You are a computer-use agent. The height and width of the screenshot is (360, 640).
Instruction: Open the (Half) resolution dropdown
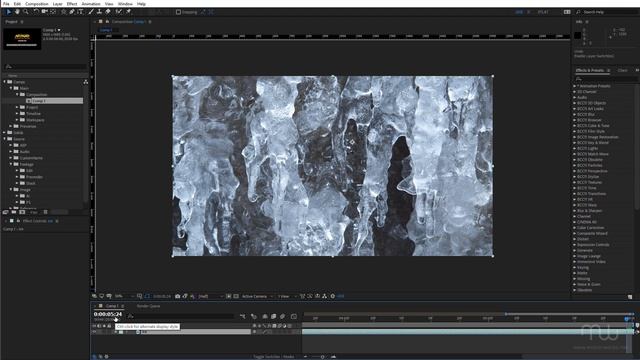[211, 296]
